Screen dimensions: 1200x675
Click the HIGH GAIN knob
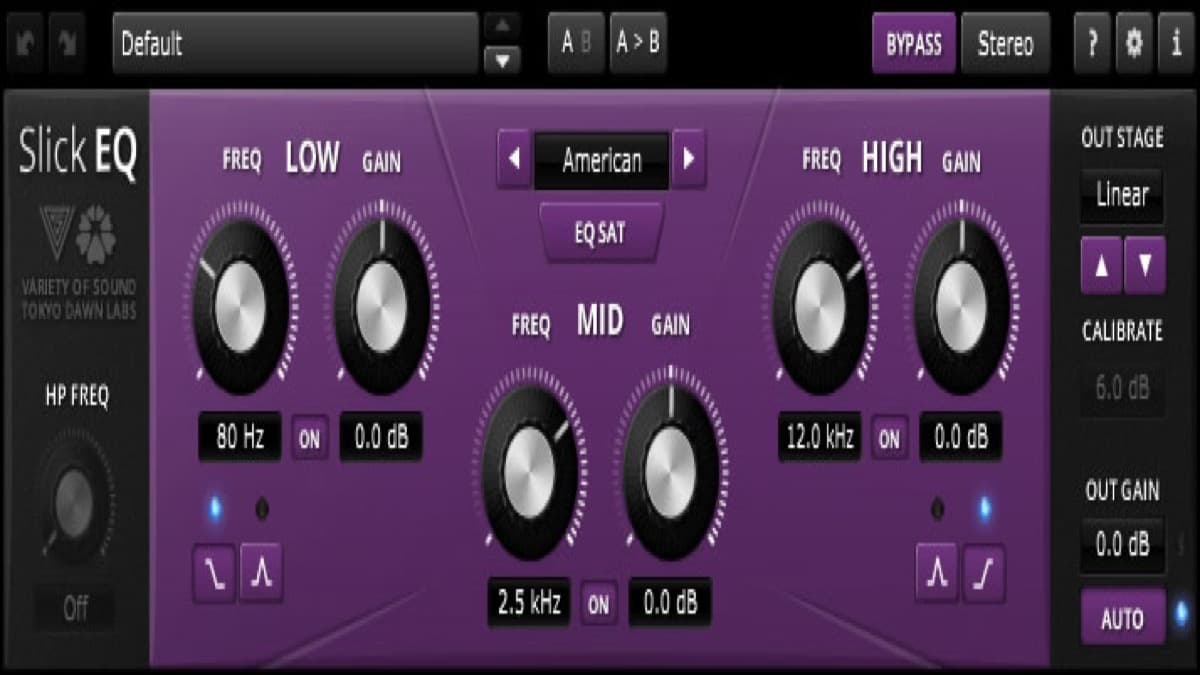point(962,308)
